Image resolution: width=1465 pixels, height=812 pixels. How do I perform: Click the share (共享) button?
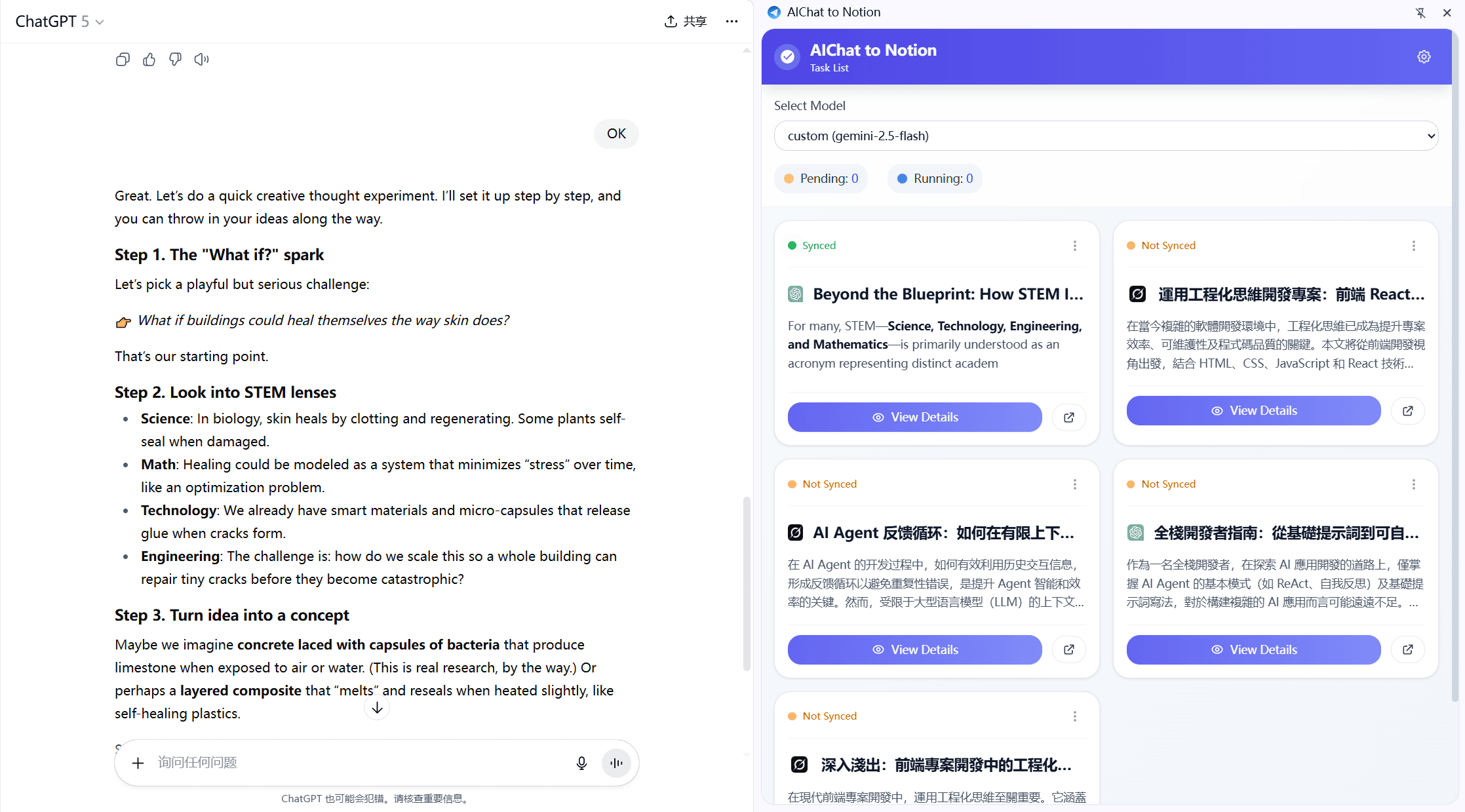point(686,22)
